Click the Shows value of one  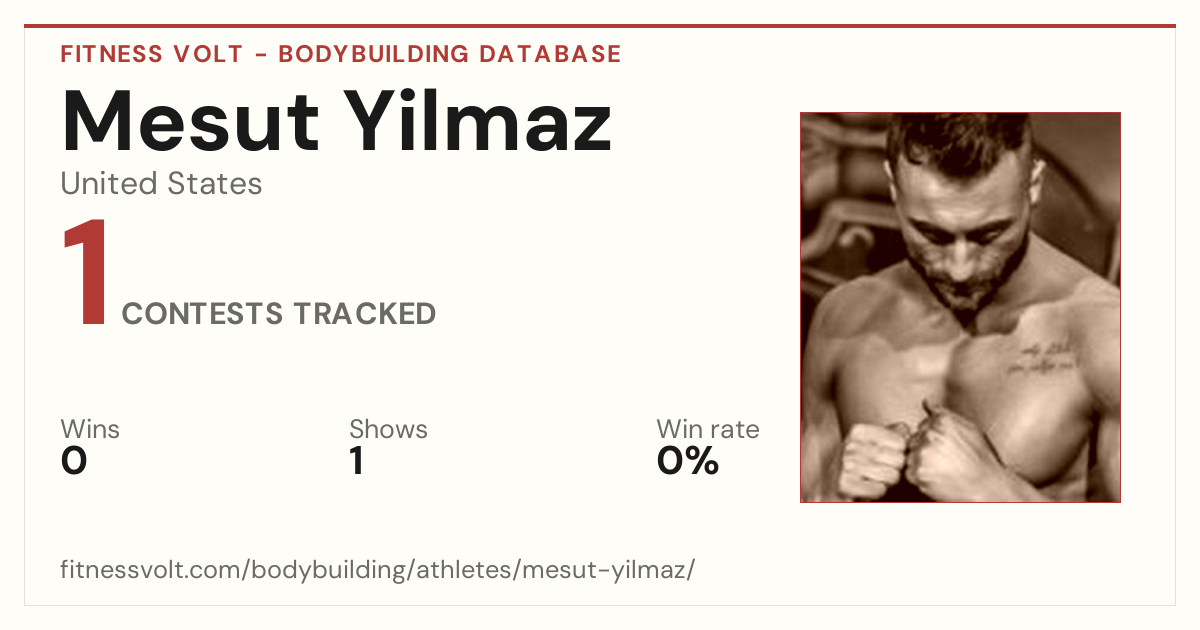(356, 462)
